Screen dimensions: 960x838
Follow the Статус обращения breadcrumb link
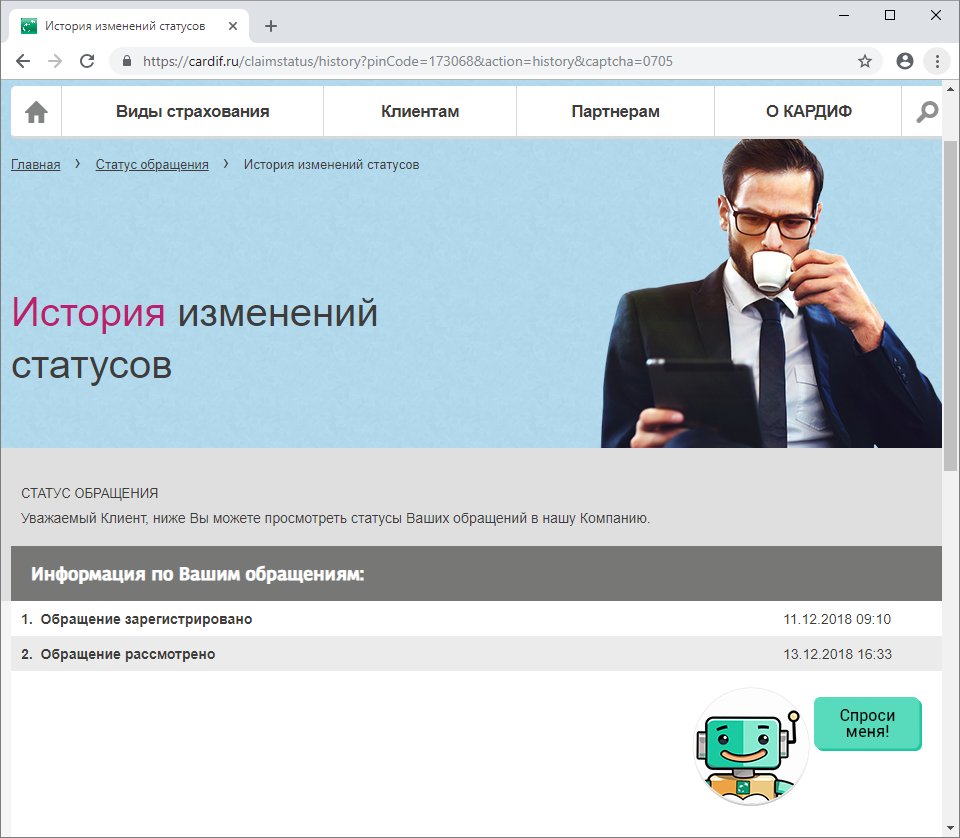pos(152,165)
